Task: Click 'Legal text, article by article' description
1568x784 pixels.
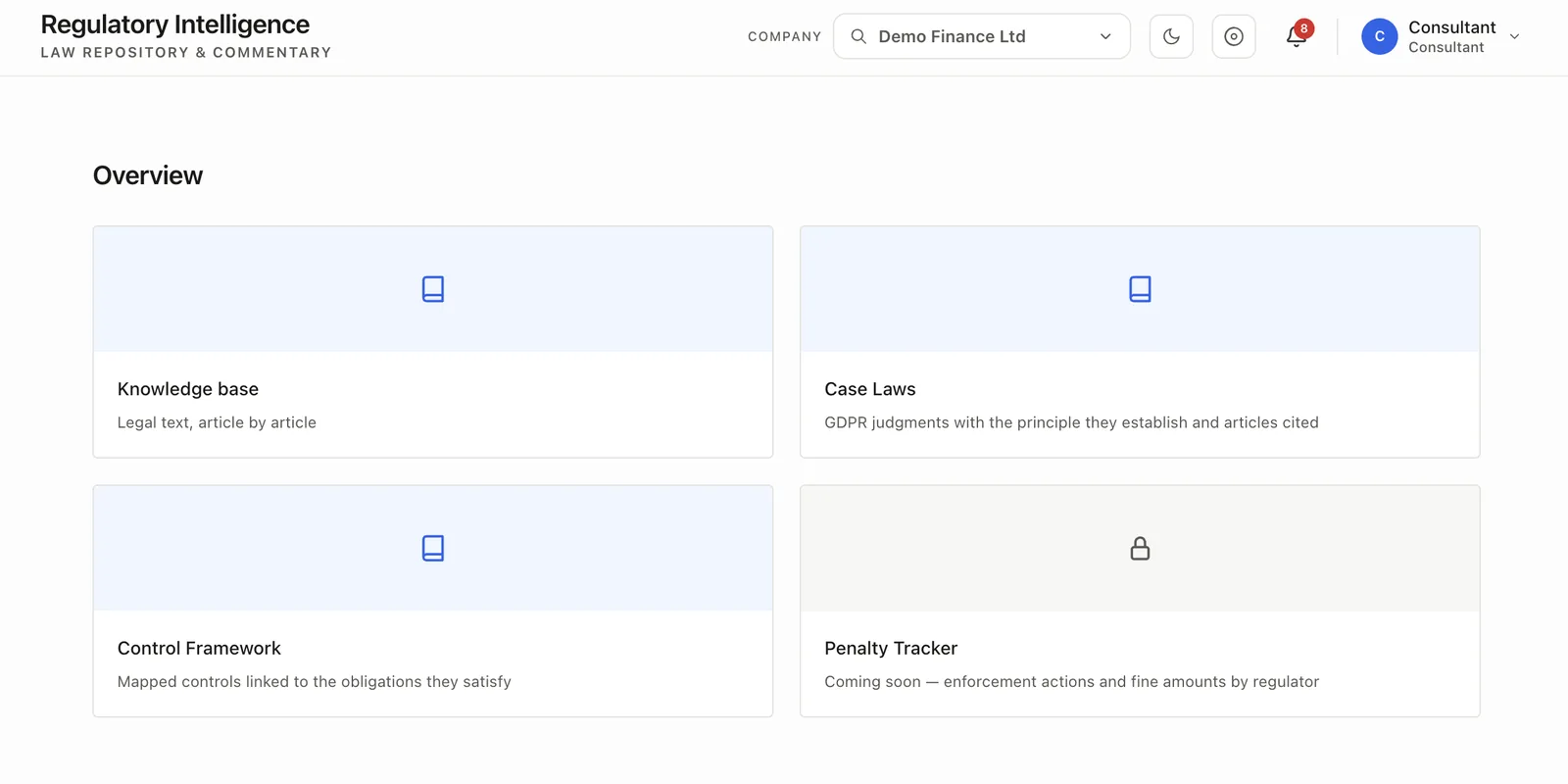Action: 217,422
